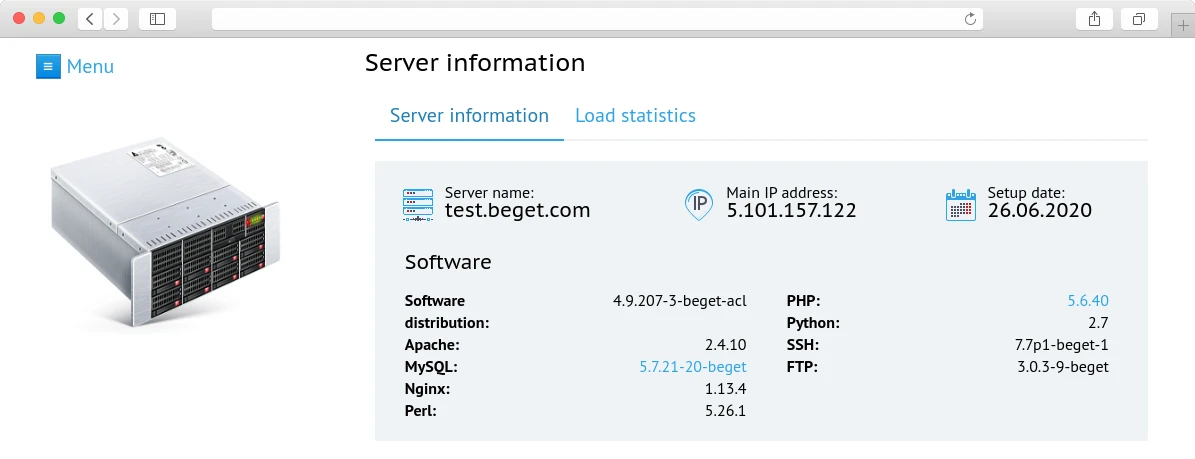The image size is (1195, 459).
Task: Go back with browser back arrow
Action: 90,19
